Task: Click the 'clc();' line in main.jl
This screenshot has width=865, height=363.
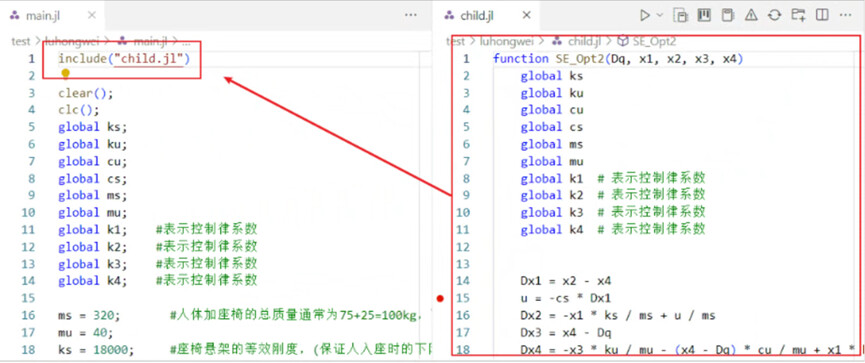Action: pyautogui.click(x=79, y=110)
